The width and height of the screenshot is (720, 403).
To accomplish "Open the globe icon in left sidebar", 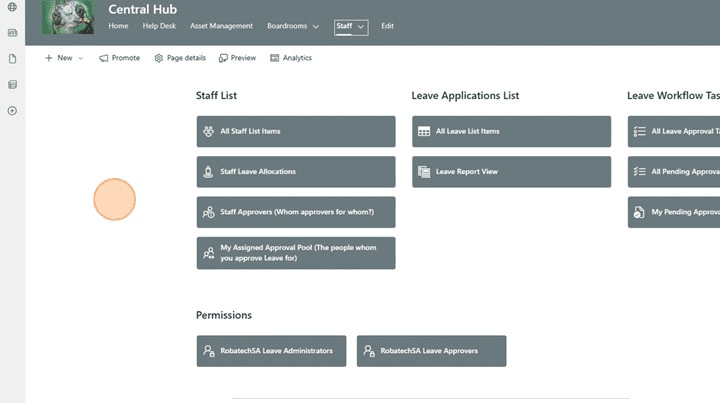I will point(12,7).
